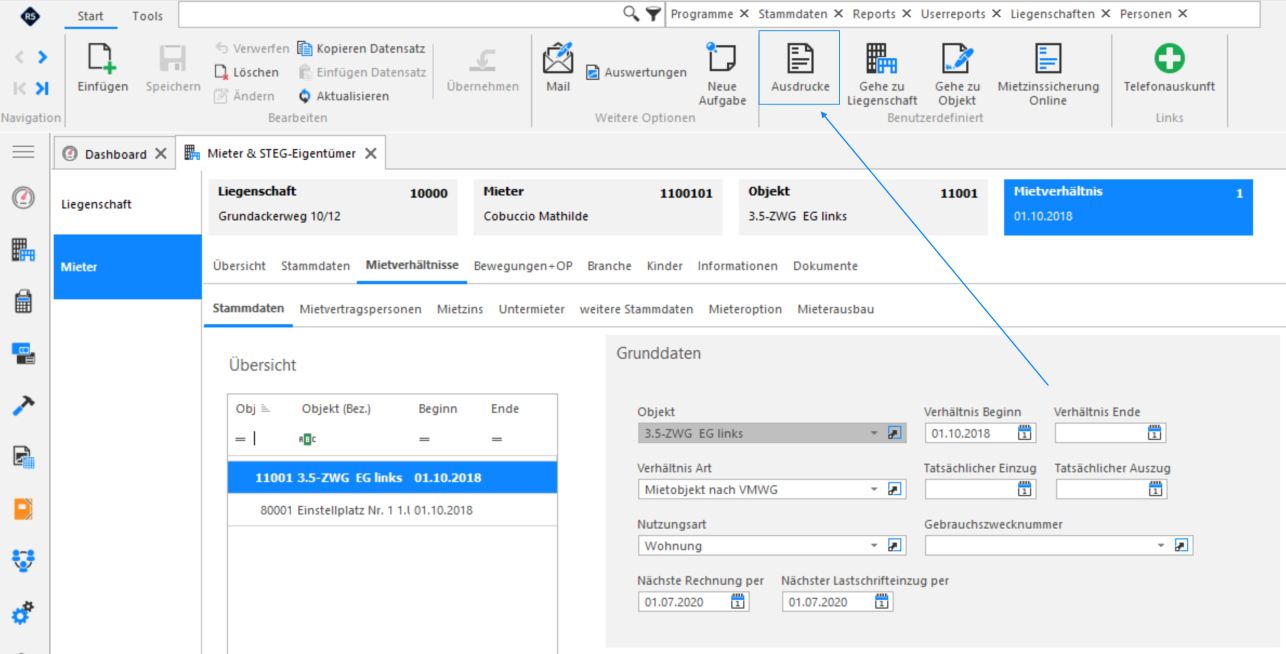1286x654 pixels.
Task: Expand the Nutzungsart dropdown
Action: 874,545
